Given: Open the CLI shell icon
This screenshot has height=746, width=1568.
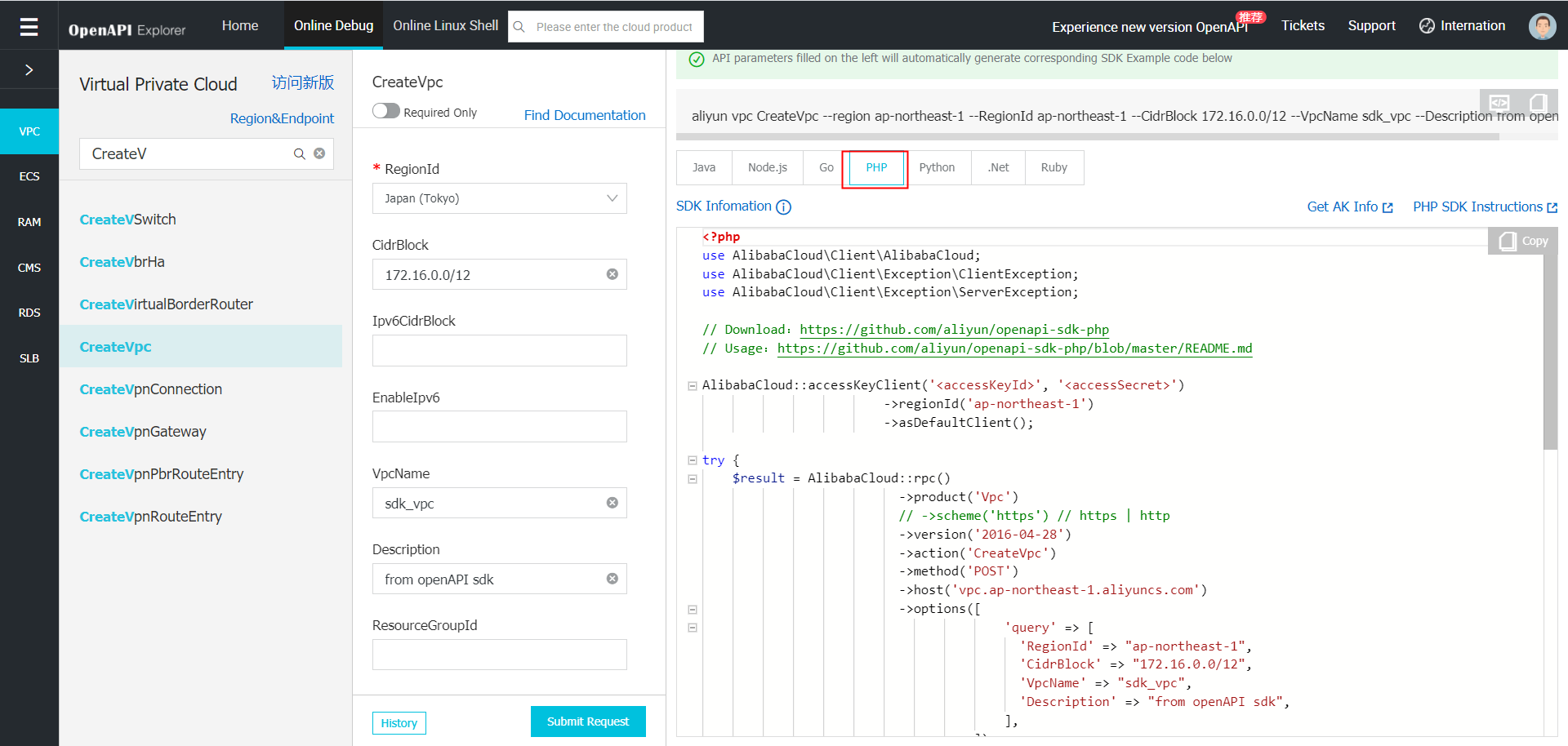Looking at the screenshot, I should 1499,103.
